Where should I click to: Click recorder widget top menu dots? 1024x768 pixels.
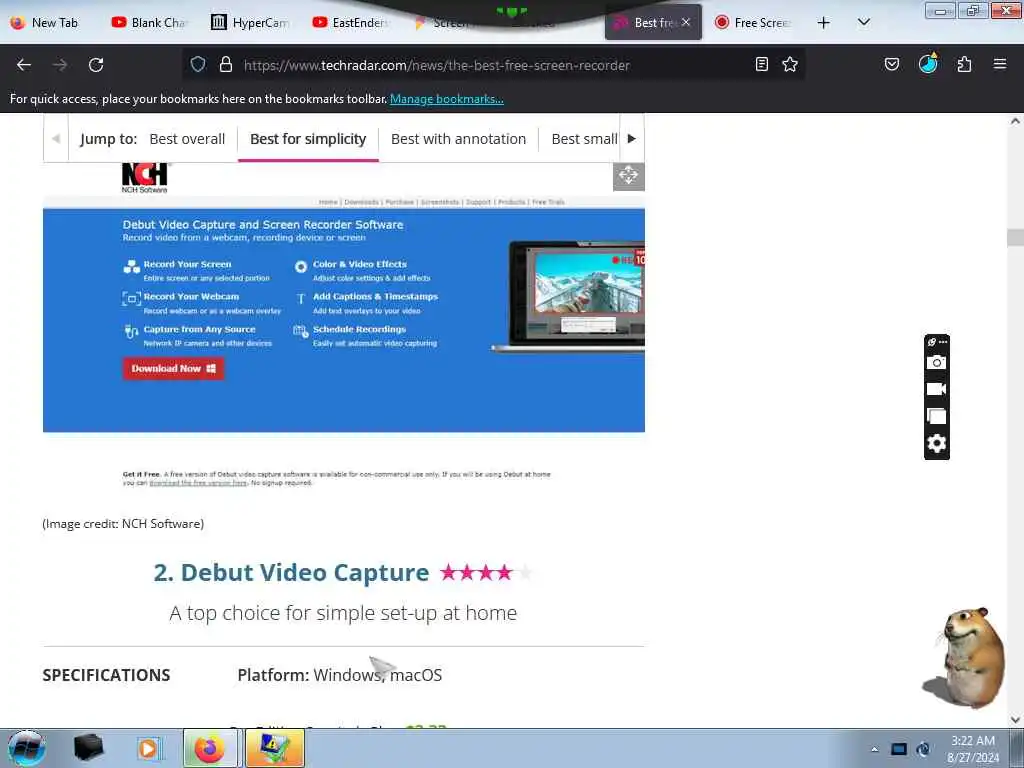[942, 342]
